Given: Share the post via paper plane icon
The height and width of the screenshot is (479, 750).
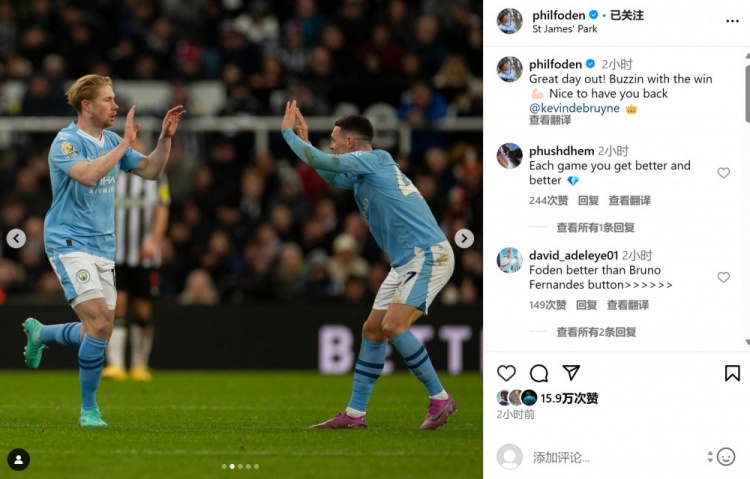Looking at the screenshot, I should (571, 372).
